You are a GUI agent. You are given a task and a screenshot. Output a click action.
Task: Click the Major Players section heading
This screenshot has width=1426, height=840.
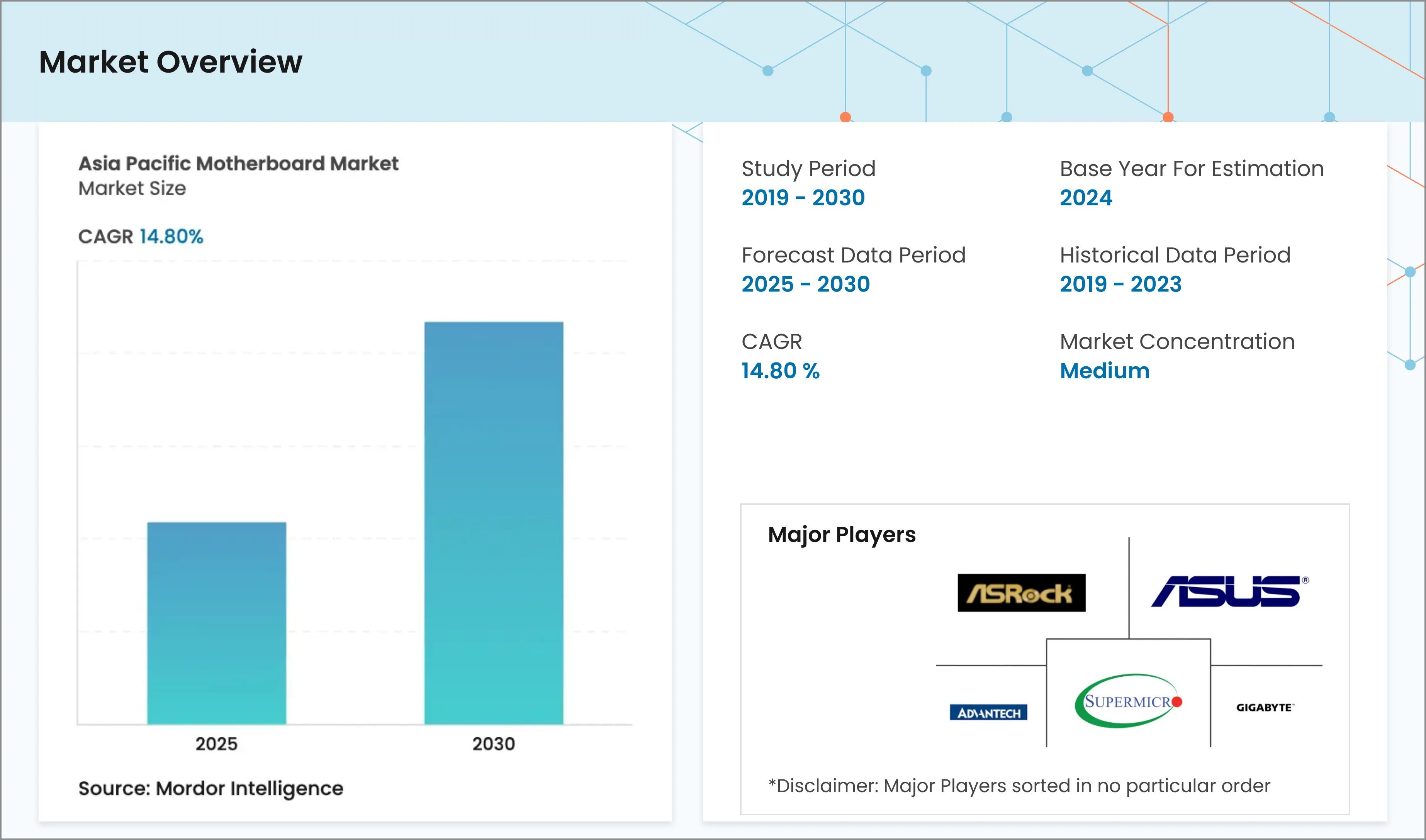(x=842, y=534)
